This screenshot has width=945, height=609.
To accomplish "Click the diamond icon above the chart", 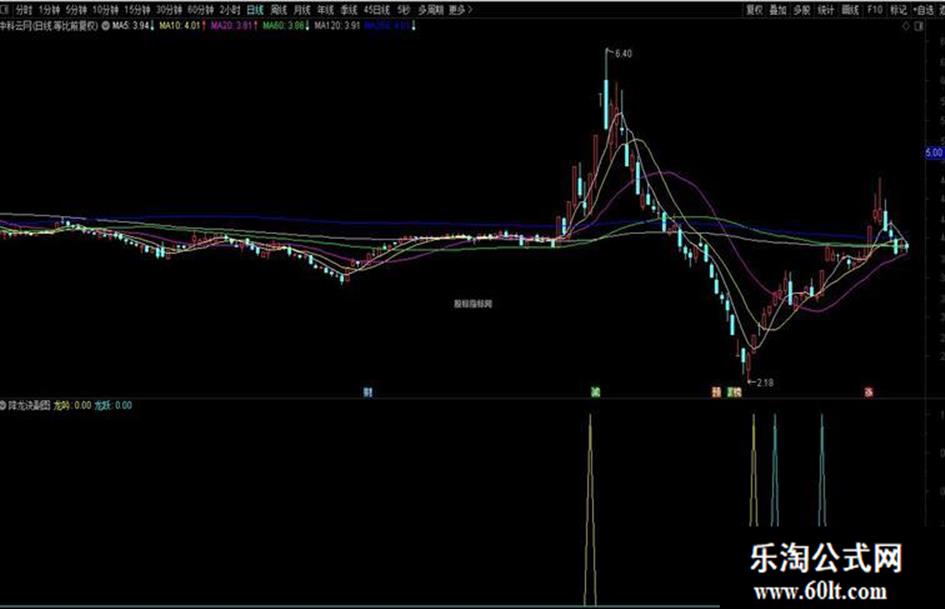I will (906, 26).
